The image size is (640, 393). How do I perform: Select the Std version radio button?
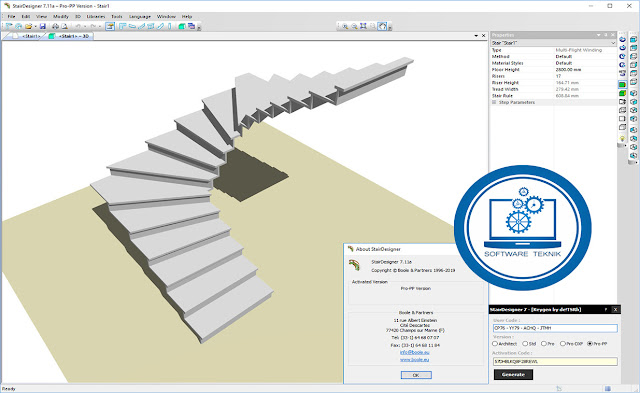tap(525, 344)
